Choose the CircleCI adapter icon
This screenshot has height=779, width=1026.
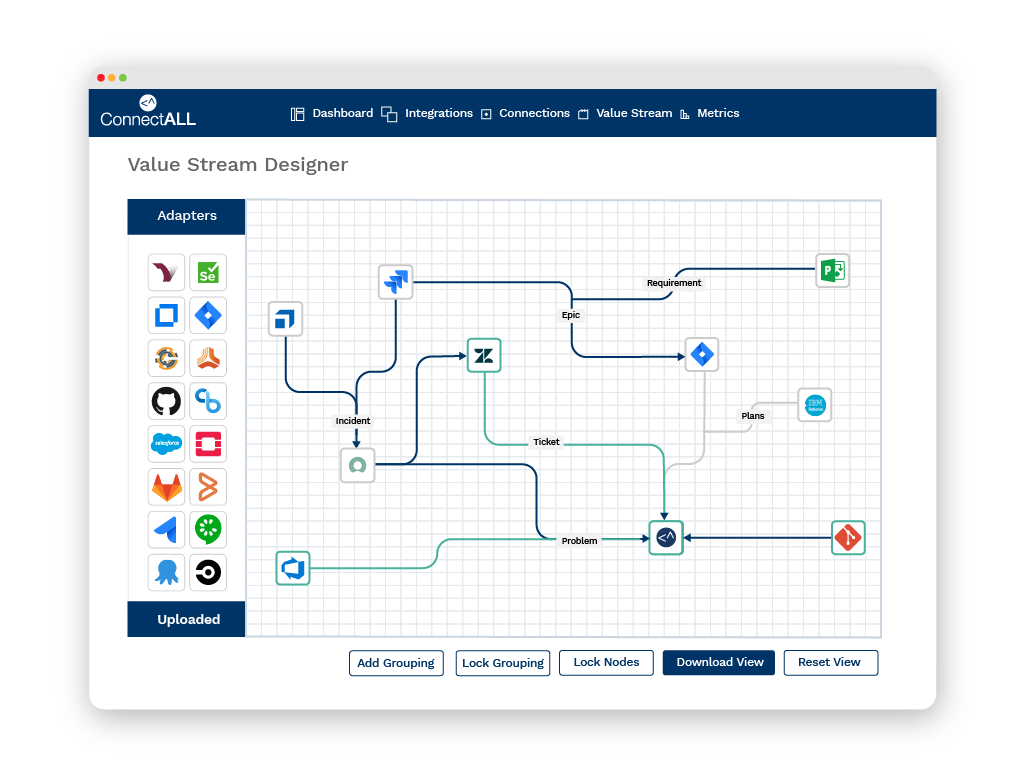[x=208, y=572]
